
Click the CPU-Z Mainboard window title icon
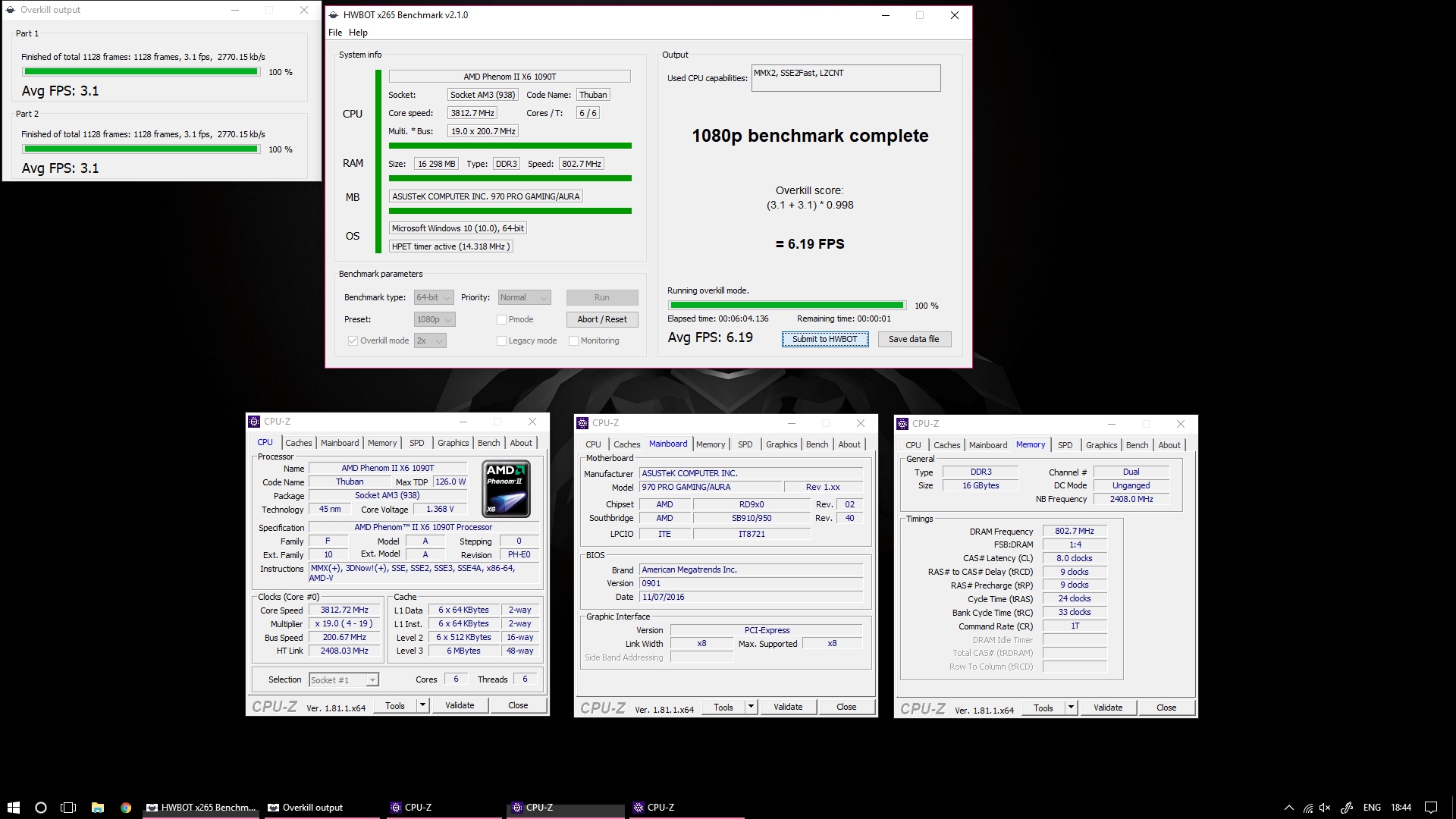click(582, 423)
